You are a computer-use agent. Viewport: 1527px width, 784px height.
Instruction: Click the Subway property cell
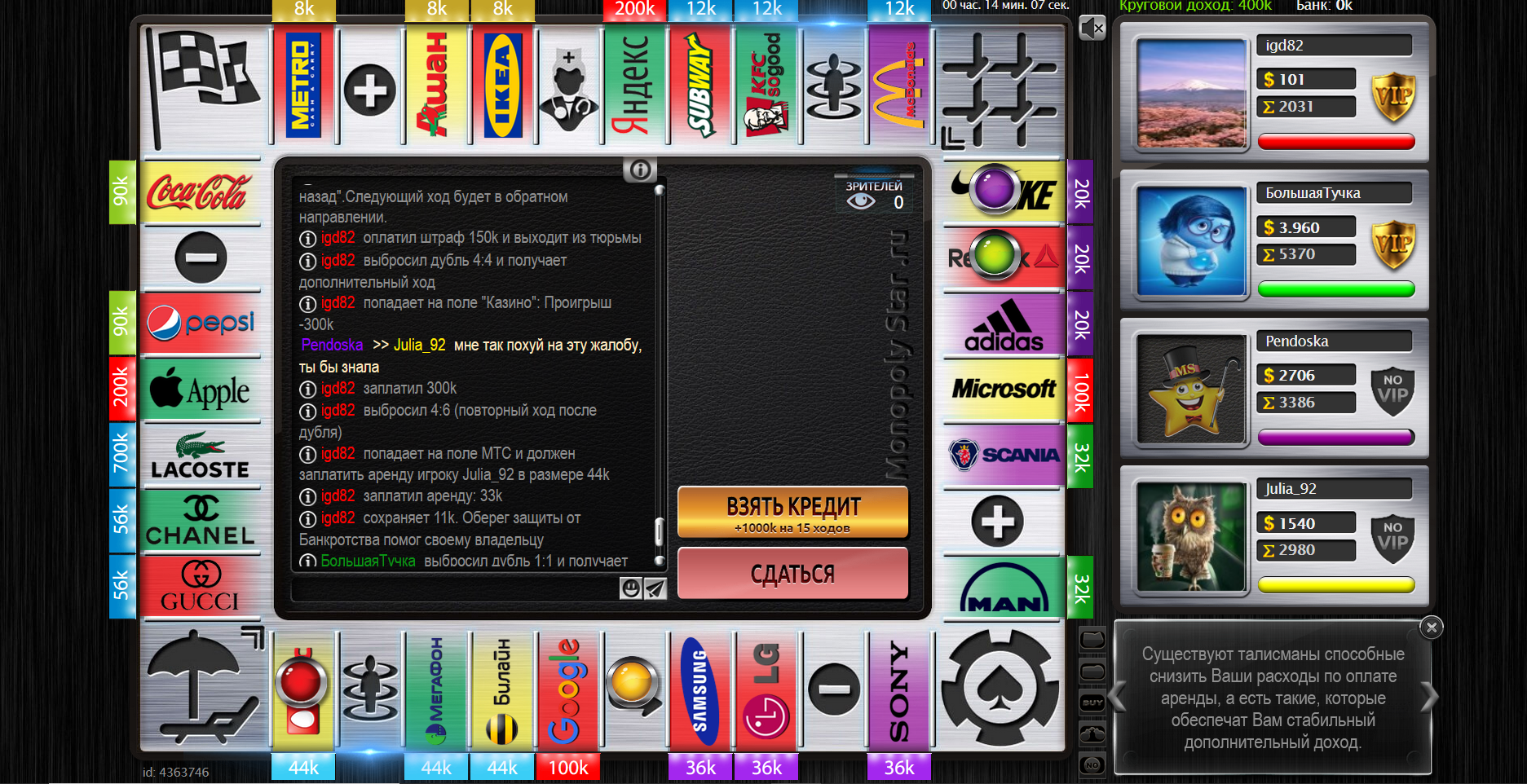701,85
